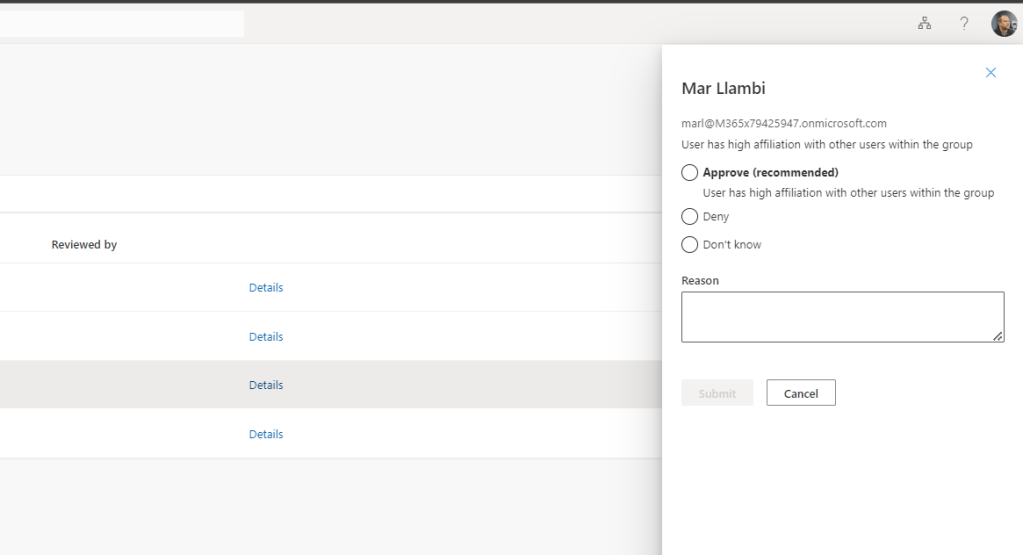Open Details link in the highlighted row
1023x555 pixels.
(x=266, y=385)
